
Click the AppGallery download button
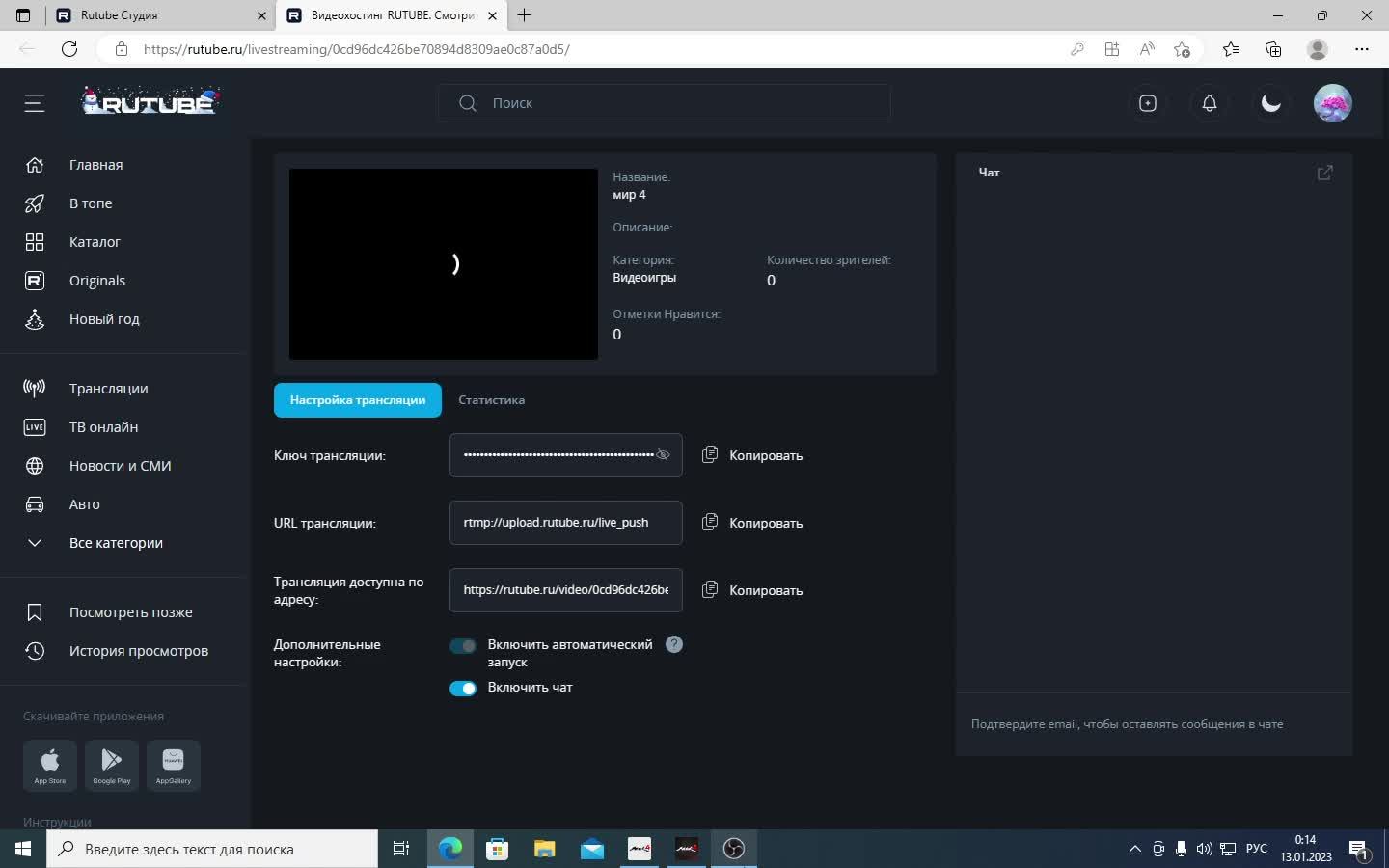(x=174, y=766)
